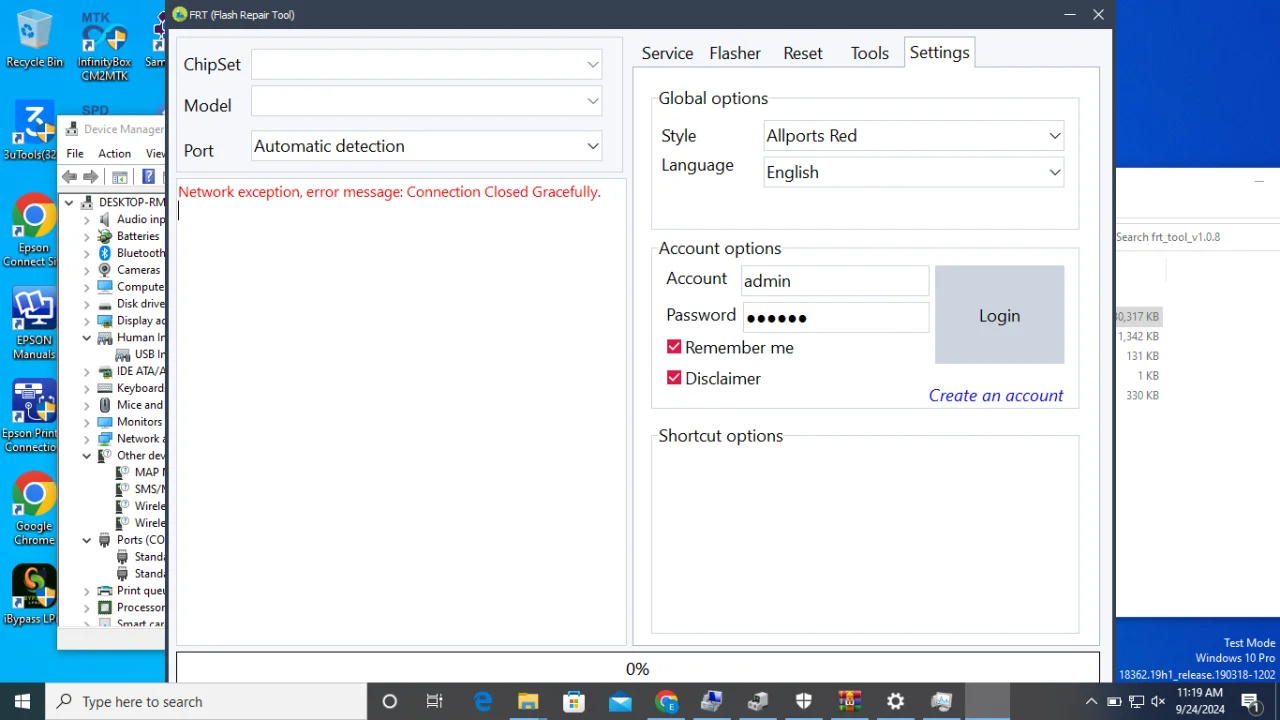Open Windows Security shield on the taskbar
This screenshot has height=720, width=1280.
pos(804,701)
